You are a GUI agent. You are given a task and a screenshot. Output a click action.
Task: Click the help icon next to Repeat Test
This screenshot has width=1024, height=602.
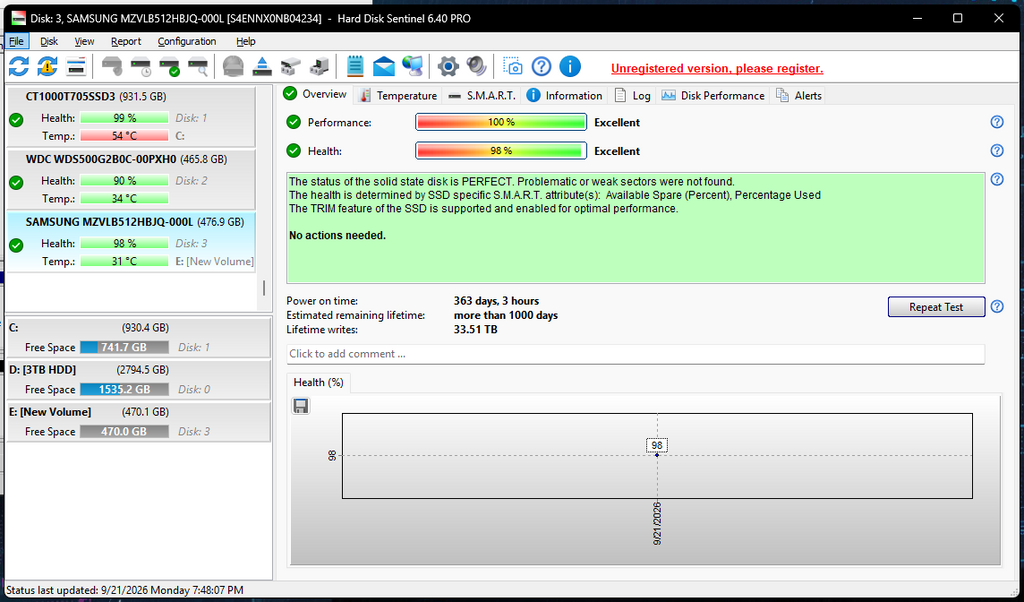pos(997,306)
